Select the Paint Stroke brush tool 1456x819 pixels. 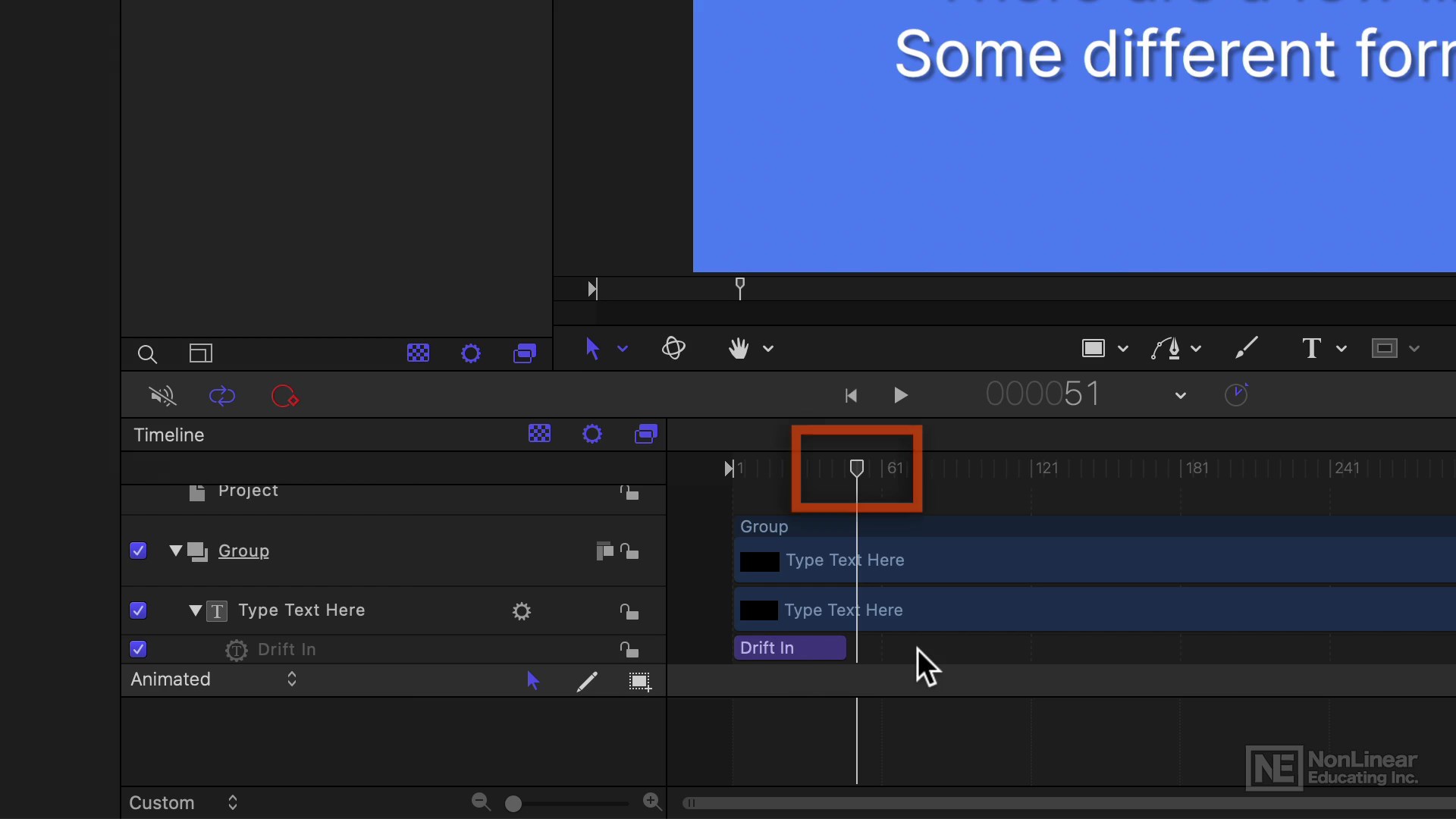click(1247, 348)
